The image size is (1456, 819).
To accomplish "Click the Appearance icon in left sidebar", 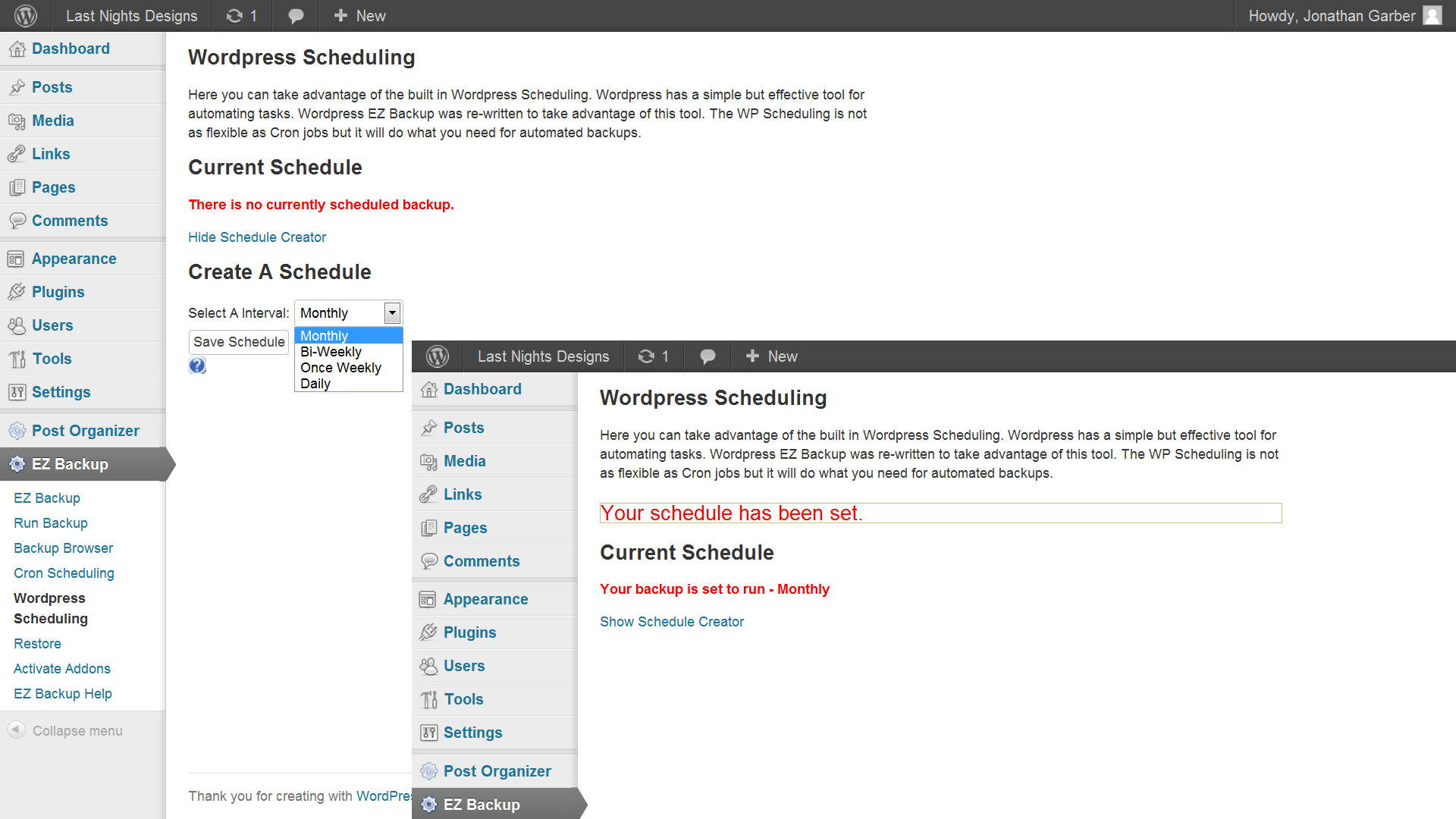I will (x=16, y=259).
